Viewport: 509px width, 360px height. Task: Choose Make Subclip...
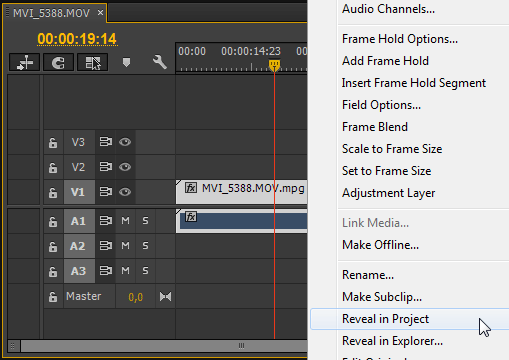pyautogui.click(x=382, y=297)
